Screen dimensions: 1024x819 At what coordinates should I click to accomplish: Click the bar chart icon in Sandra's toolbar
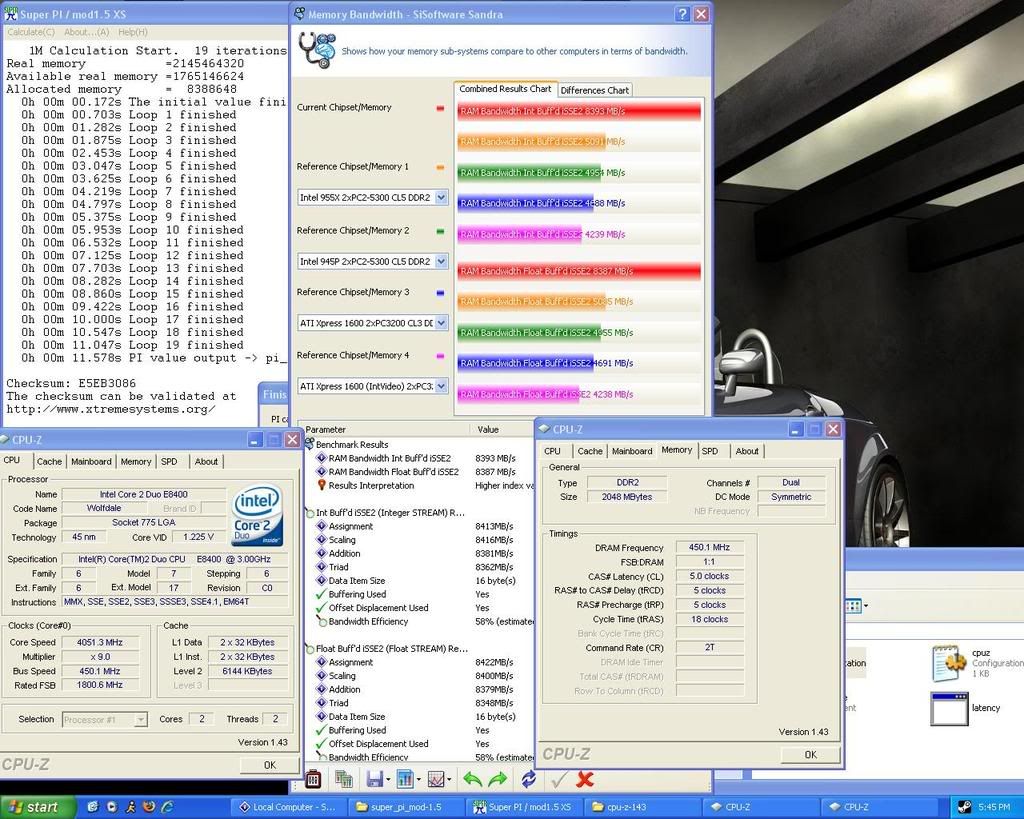point(405,779)
